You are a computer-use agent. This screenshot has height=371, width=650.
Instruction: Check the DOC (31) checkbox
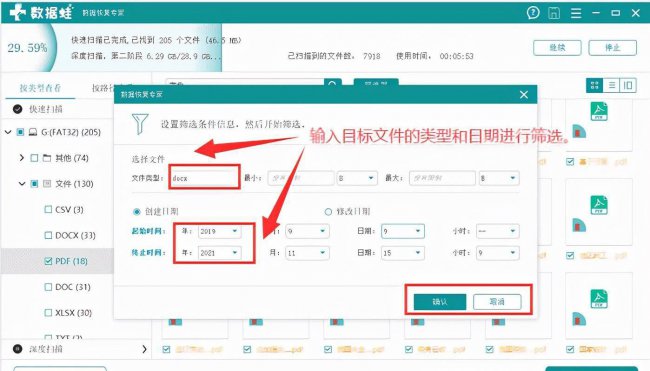pos(48,287)
